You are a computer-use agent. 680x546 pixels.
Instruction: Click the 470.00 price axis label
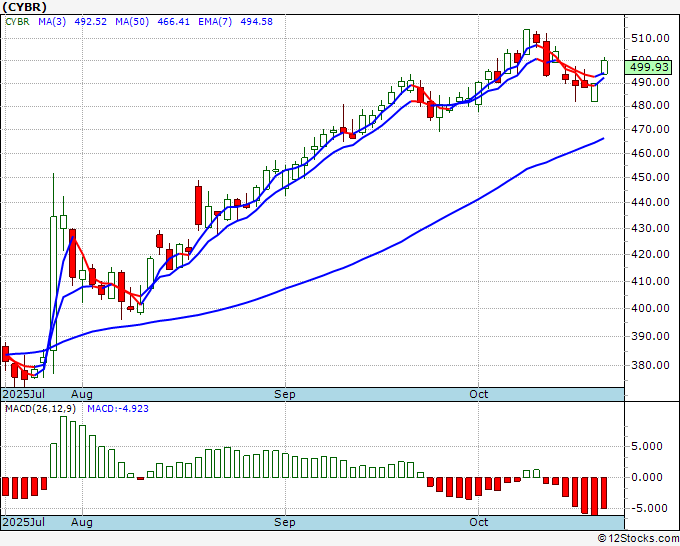(650, 129)
